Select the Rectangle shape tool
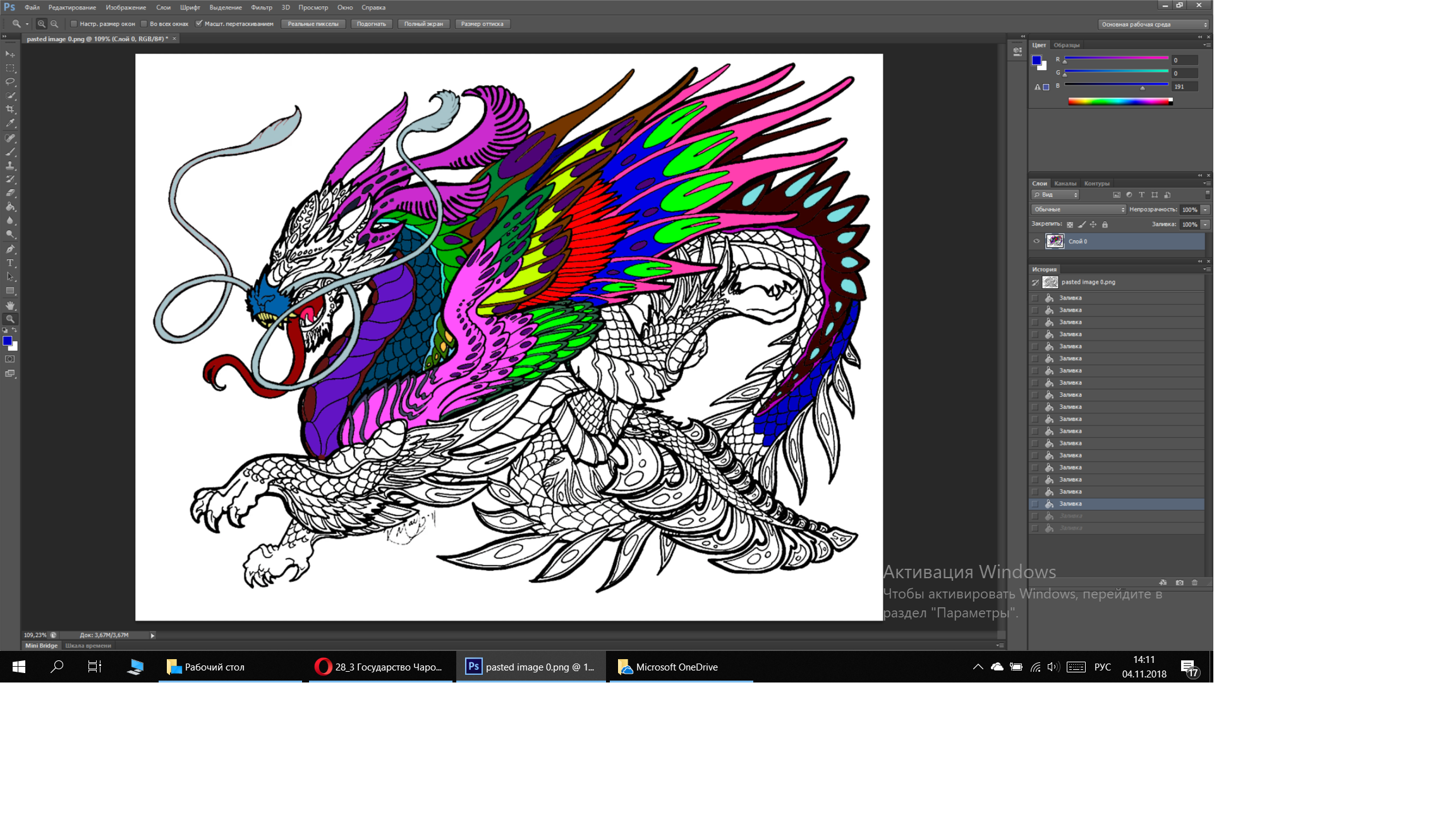The image size is (1456, 819). pos(10,291)
